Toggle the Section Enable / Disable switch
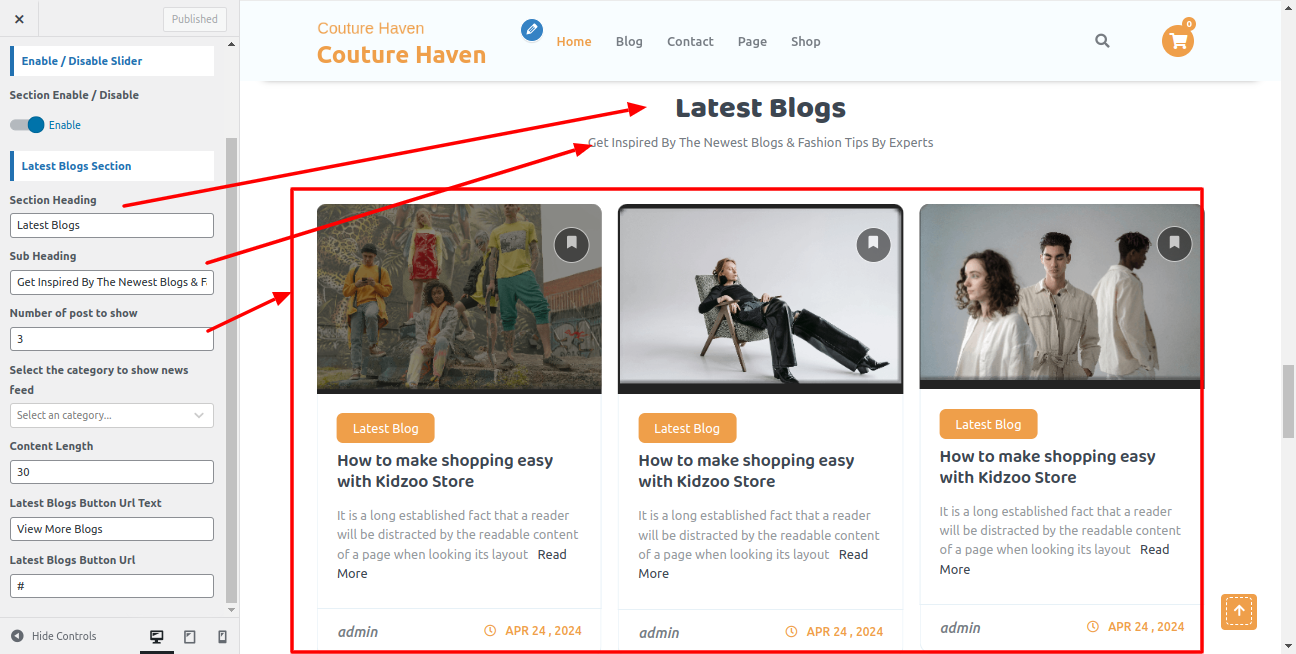Viewport: 1296px width, 654px height. 28,125
